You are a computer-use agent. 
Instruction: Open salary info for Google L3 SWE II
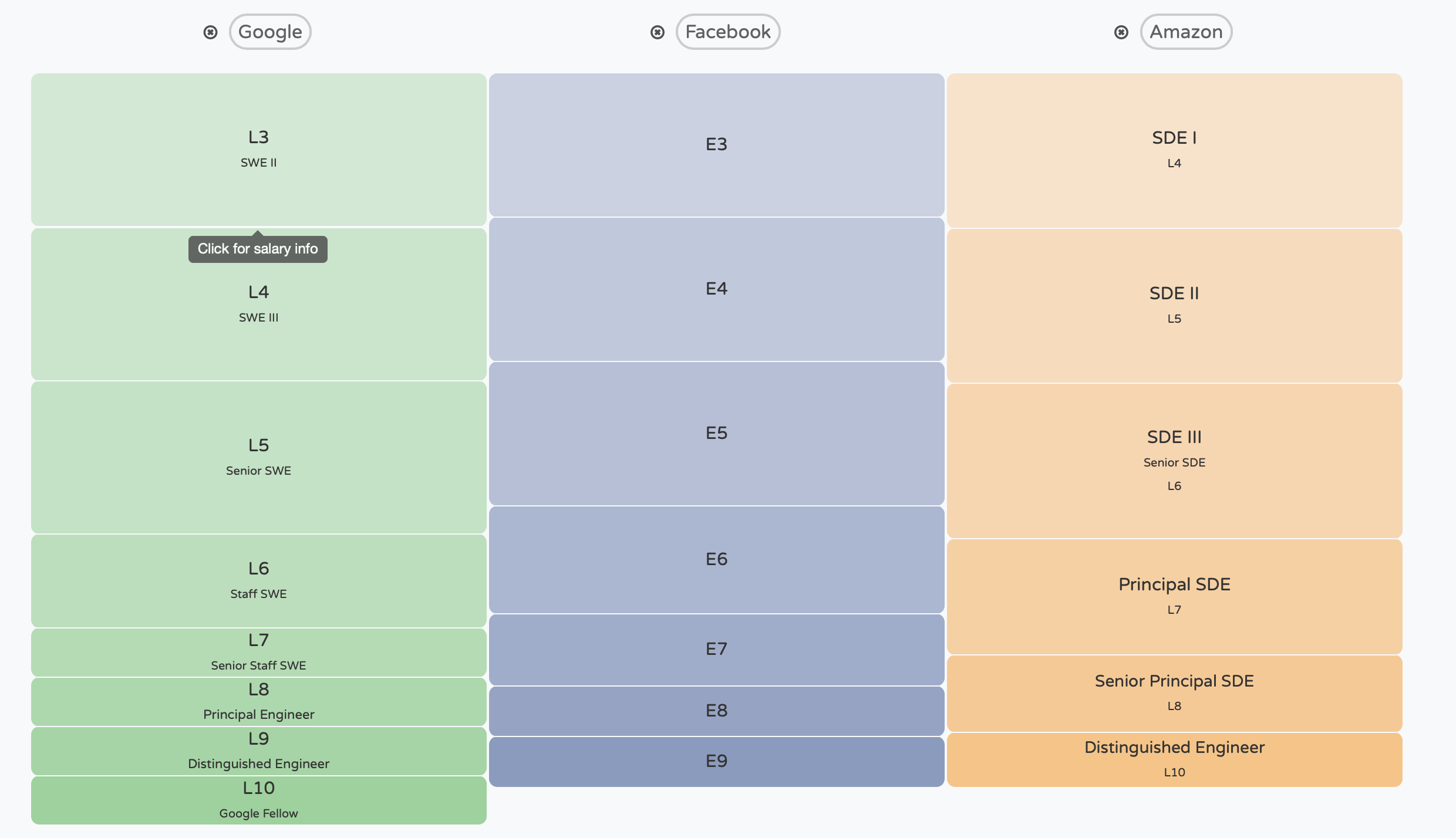[x=258, y=149]
